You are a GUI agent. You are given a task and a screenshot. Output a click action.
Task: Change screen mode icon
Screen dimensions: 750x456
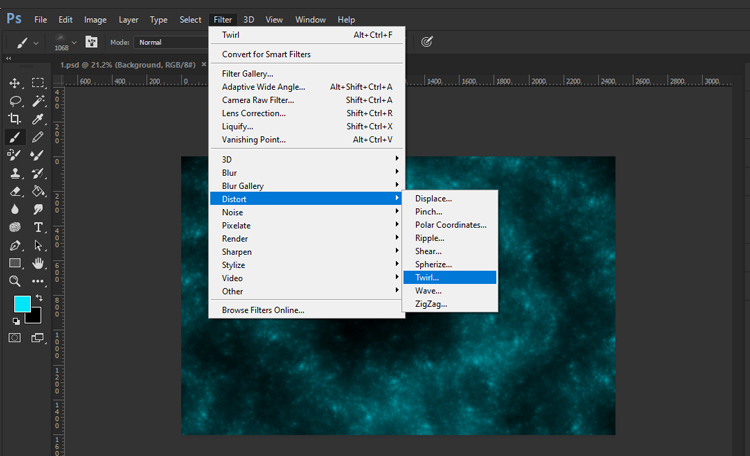pos(37,338)
